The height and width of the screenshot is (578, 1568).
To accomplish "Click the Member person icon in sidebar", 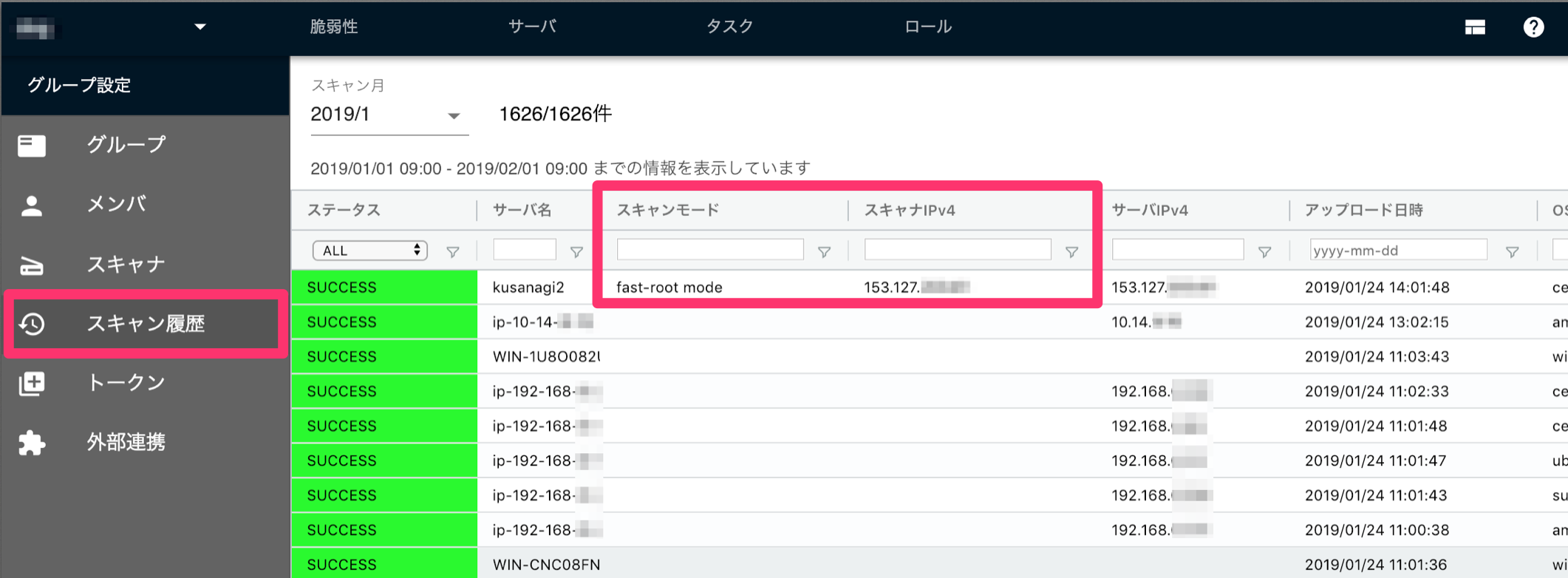I will point(32,205).
